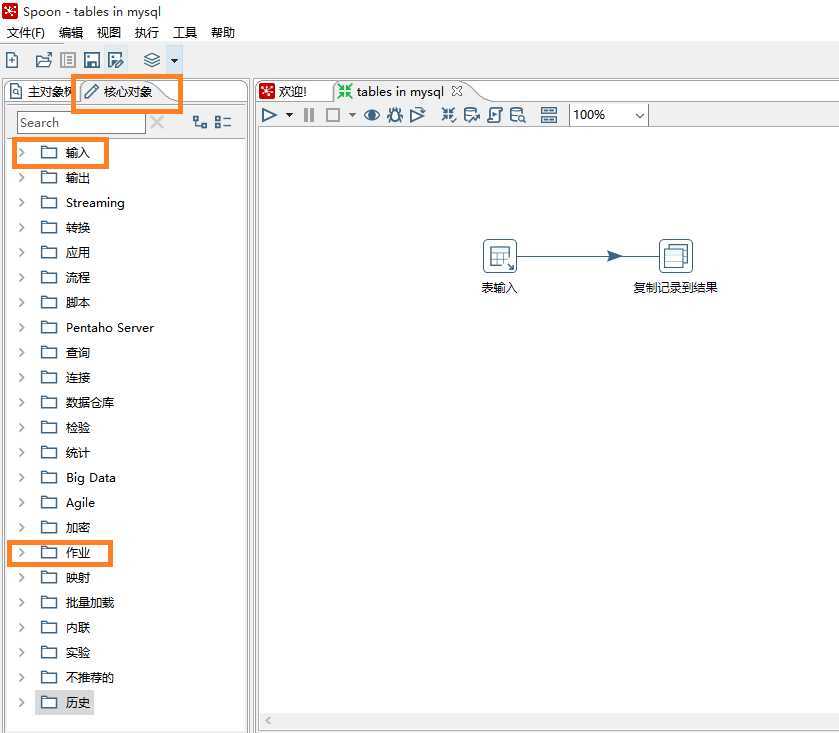
Task: Click the 流程 folder icon
Action: [x=49, y=277]
